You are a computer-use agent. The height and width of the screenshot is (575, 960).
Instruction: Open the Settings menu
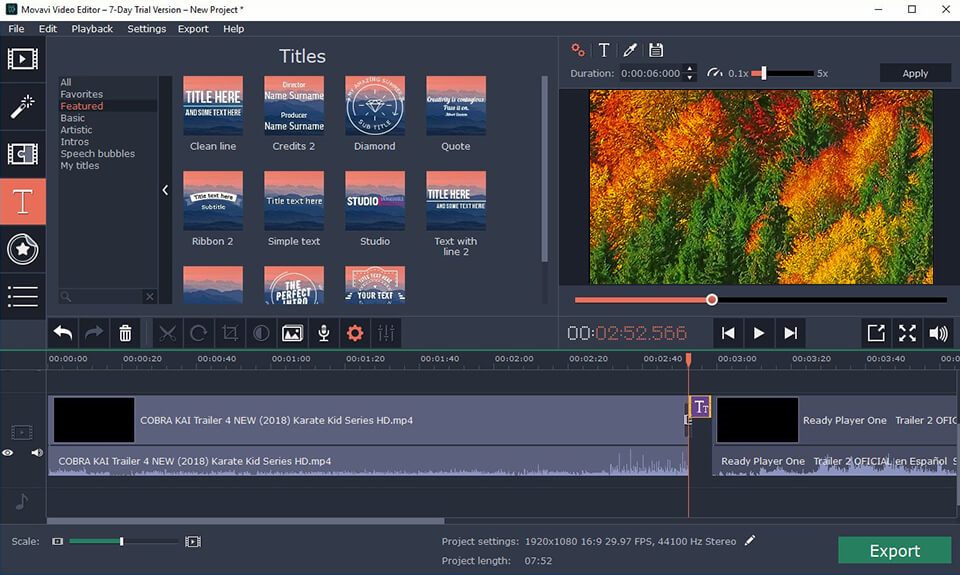point(146,29)
